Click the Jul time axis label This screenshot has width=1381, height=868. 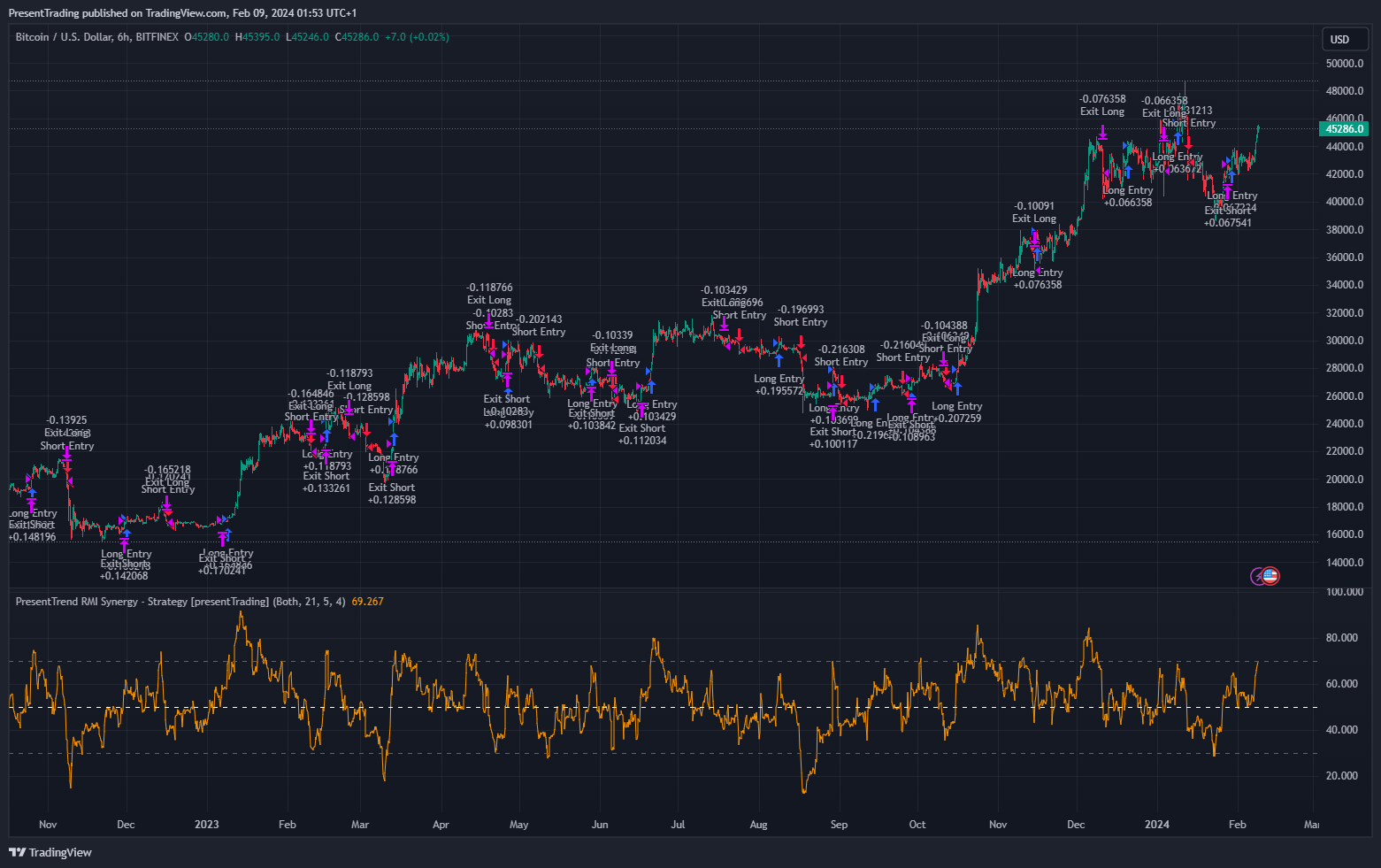coord(678,825)
